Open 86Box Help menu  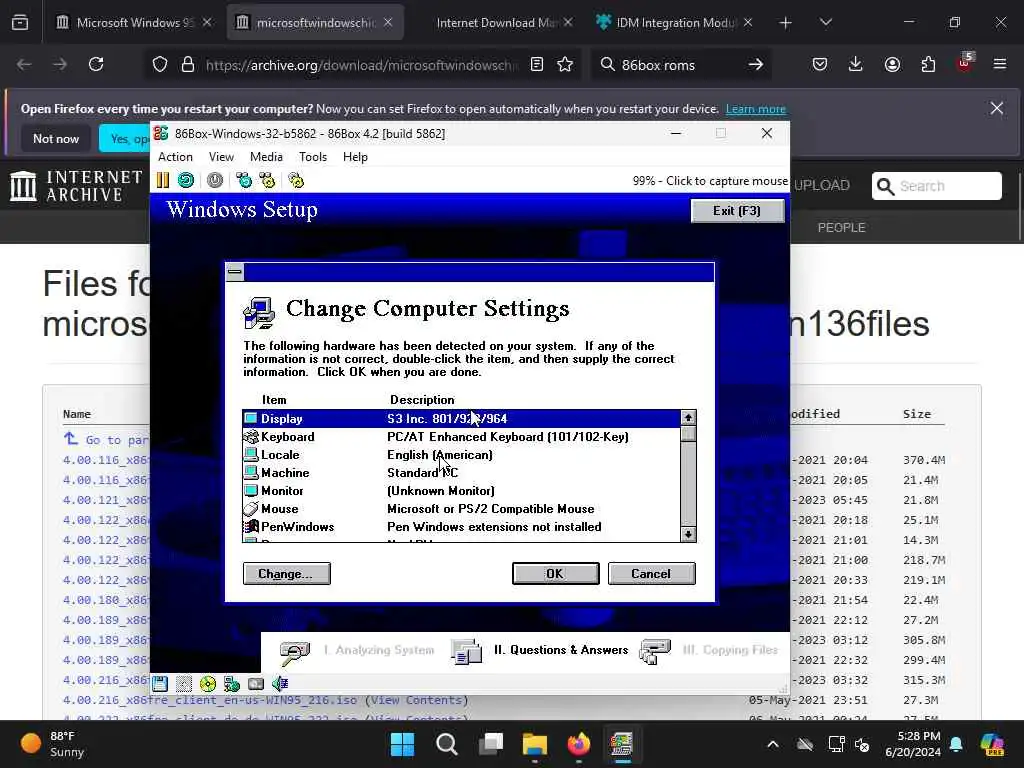[355, 157]
